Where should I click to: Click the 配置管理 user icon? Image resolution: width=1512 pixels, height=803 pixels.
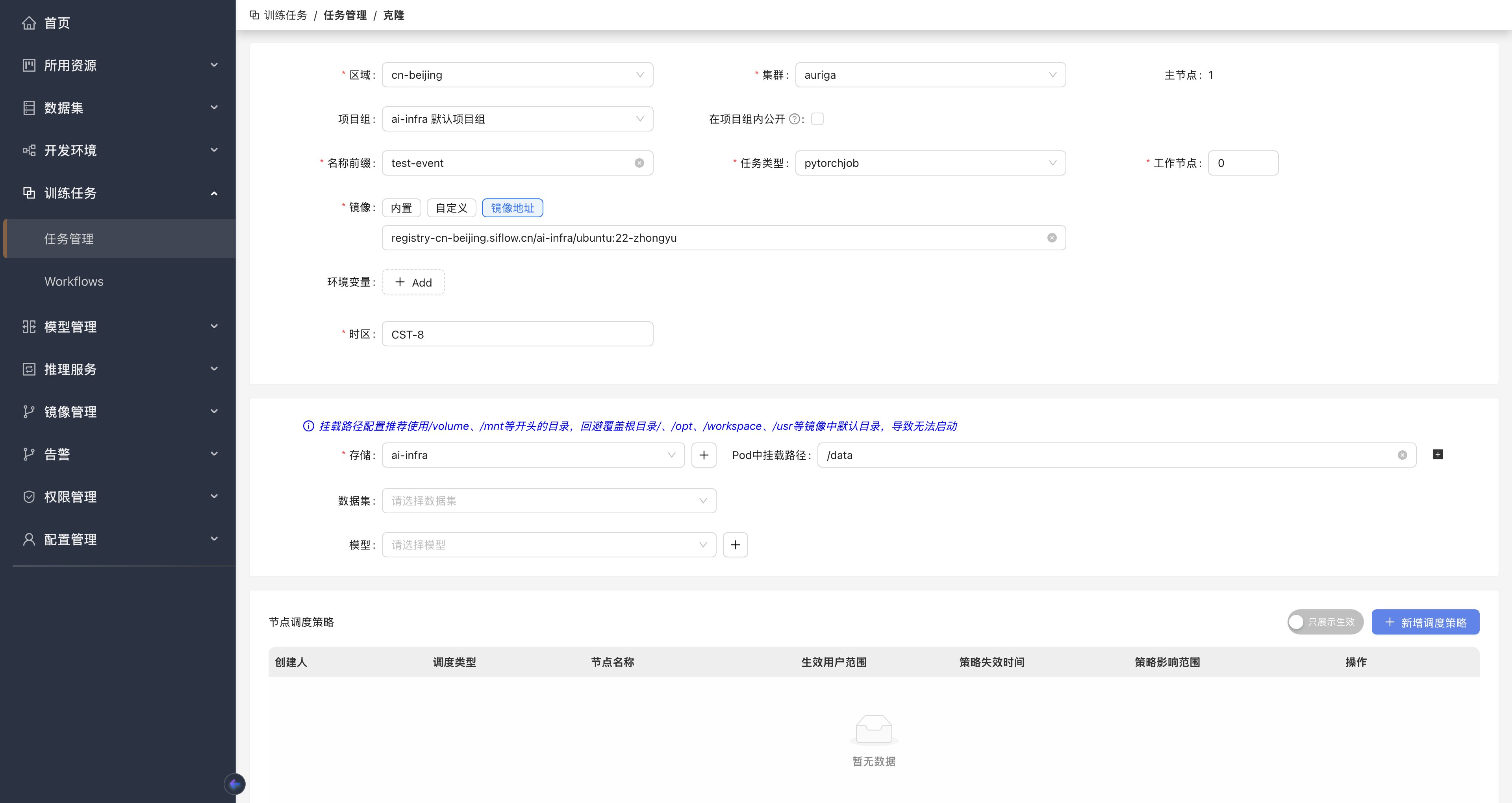point(29,539)
